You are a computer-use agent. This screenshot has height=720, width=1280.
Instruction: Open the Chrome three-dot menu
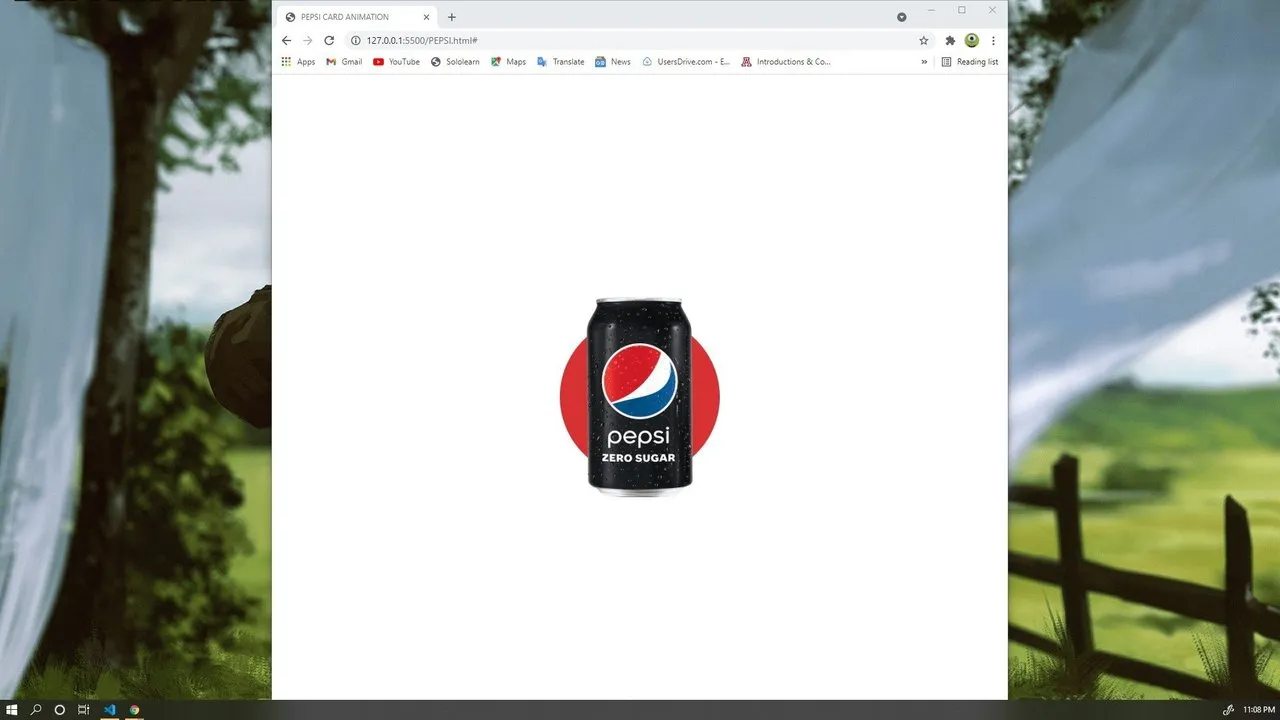click(993, 40)
